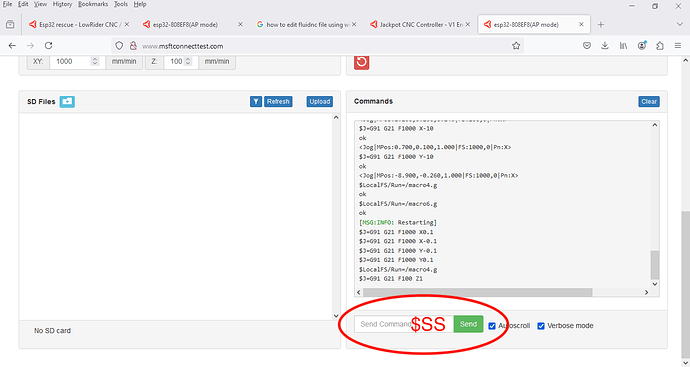Close the how to edit fluidnc file tab
This screenshot has width=690, height=367.
[x=354, y=25]
